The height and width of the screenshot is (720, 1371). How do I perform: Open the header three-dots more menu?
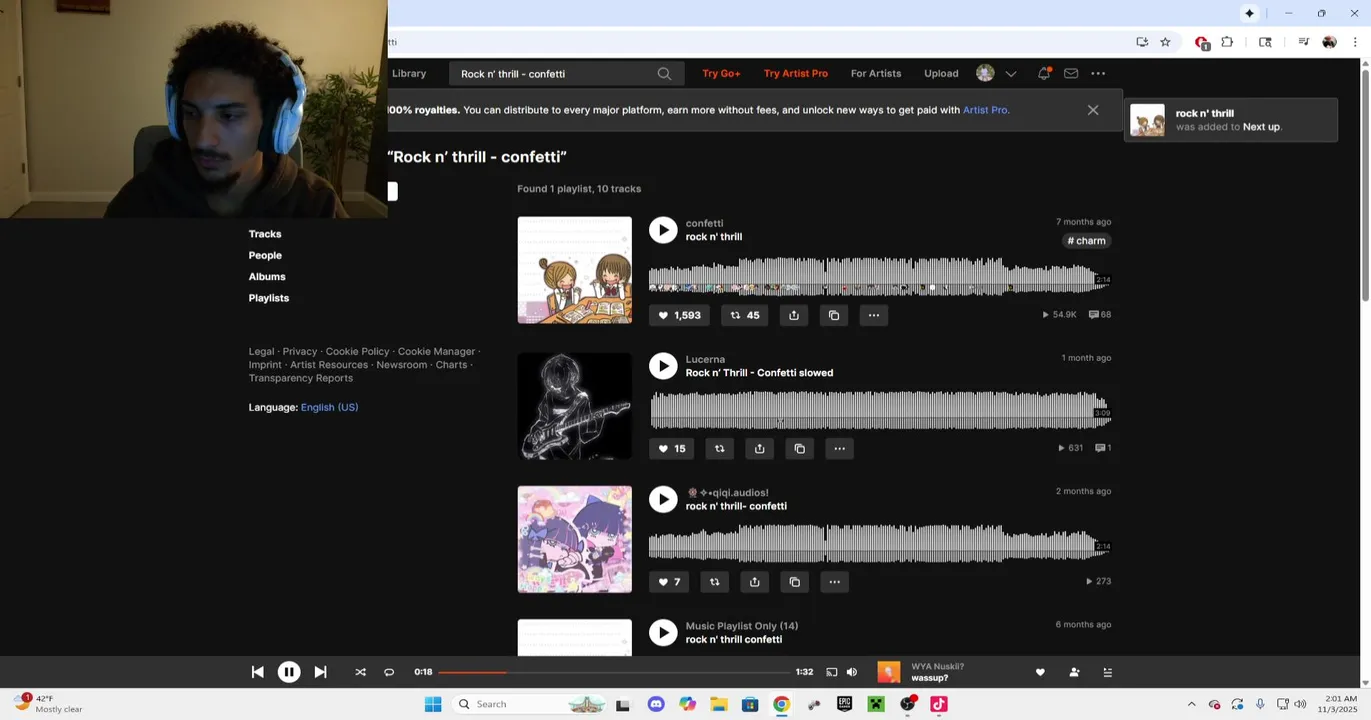coord(1098,73)
